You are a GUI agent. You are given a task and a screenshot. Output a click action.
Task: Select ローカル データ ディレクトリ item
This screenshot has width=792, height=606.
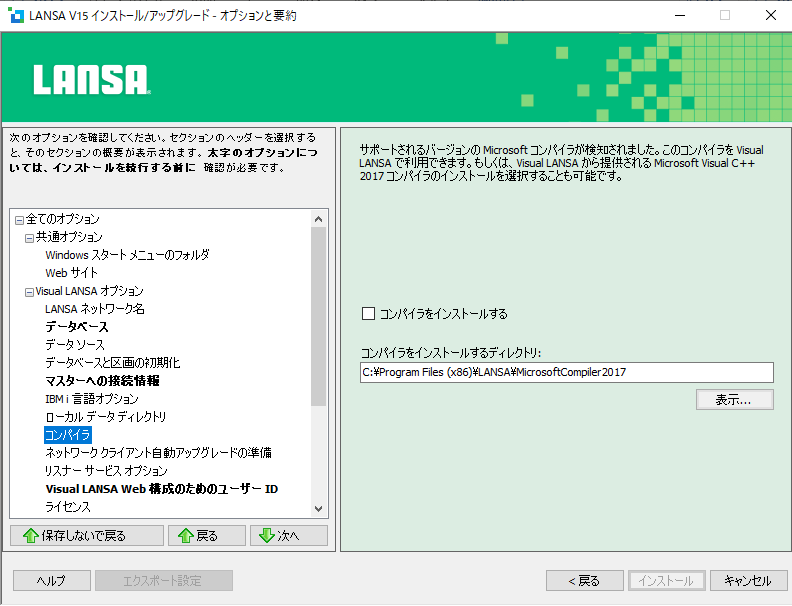pyautogui.click(x=106, y=417)
